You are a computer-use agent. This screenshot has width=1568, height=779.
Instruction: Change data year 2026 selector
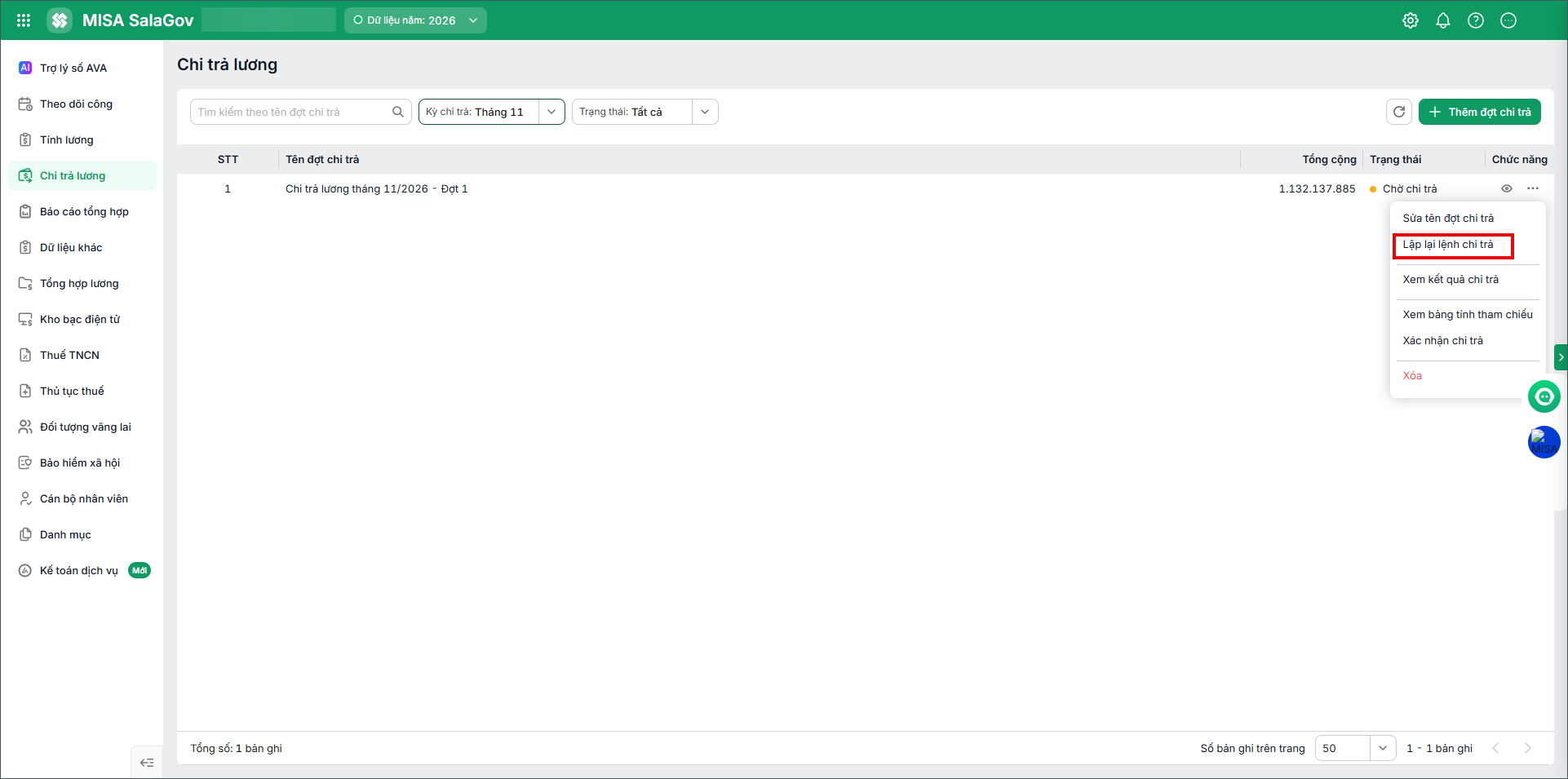(415, 20)
